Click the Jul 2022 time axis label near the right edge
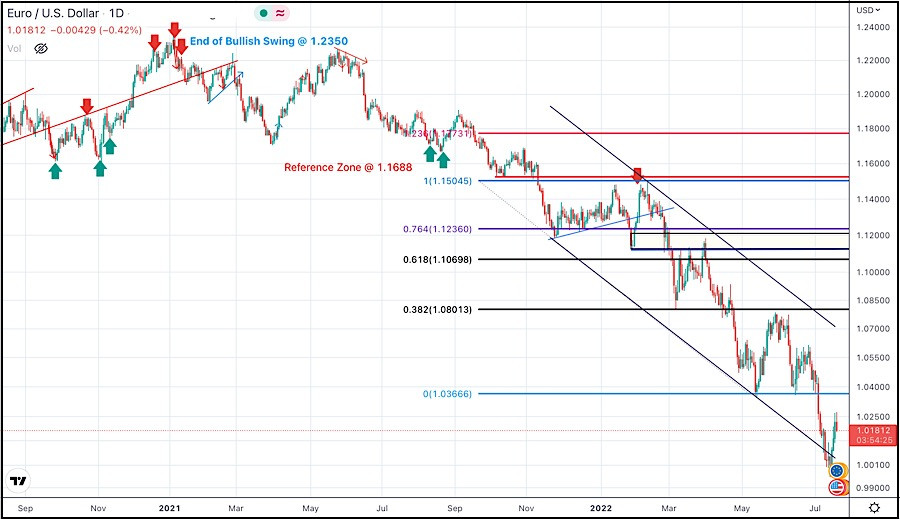 (x=815, y=508)
